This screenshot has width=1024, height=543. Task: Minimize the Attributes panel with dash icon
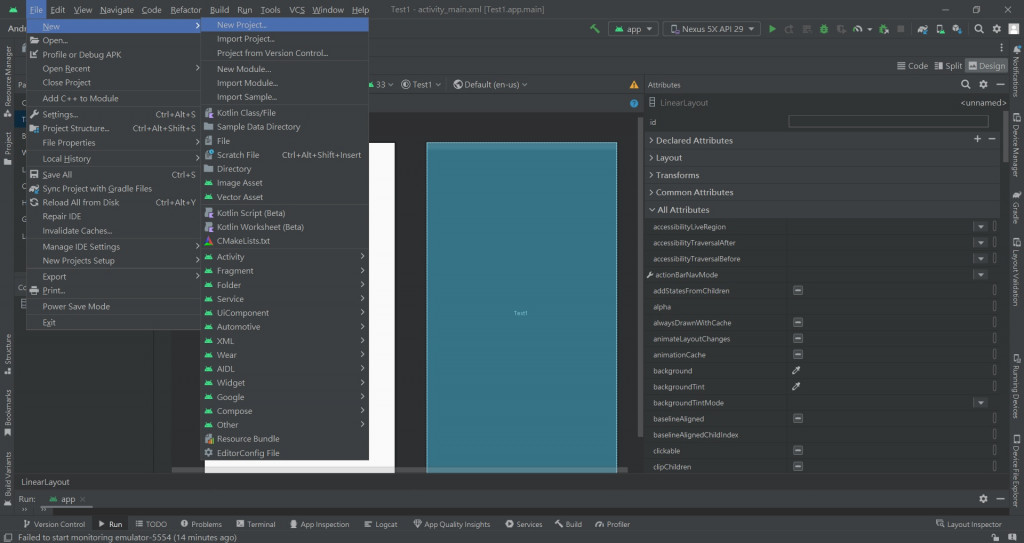pos(1000,84)
